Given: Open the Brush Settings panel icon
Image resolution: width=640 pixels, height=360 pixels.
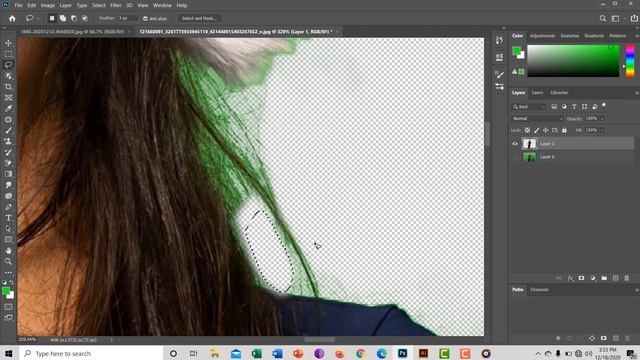Looking at the screenshot, I should 499,74.
